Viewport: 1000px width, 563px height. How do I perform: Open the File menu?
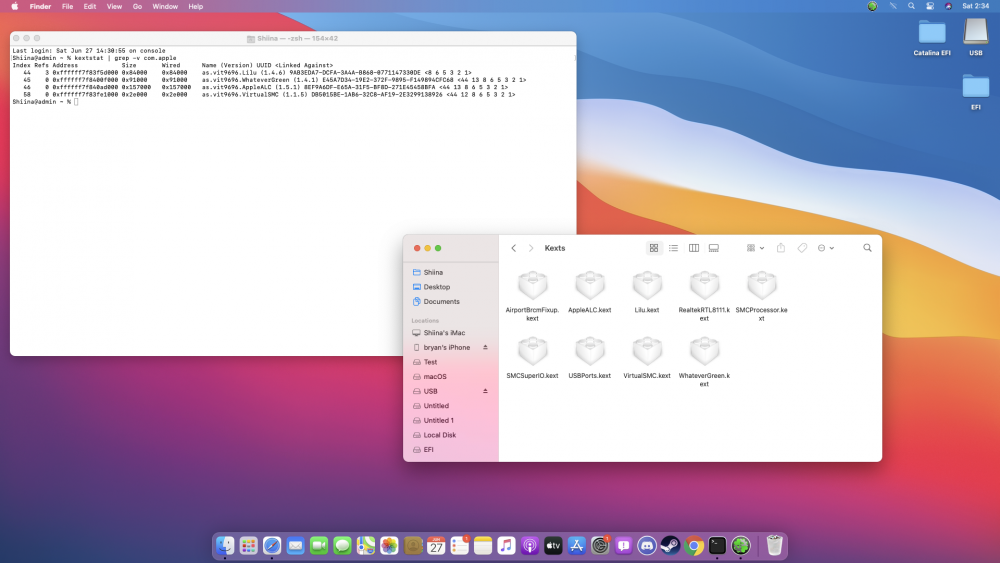[x=68, y=6]
